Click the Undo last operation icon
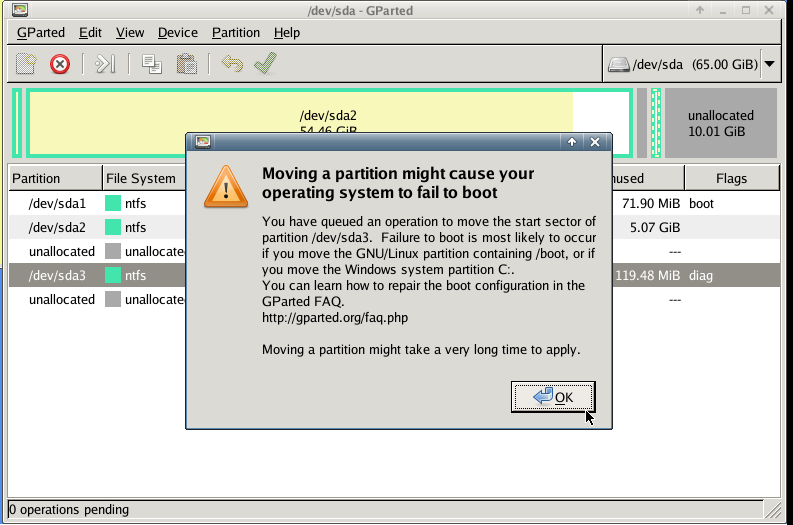This screenshot has width=793, height=525. pos(232,64)
